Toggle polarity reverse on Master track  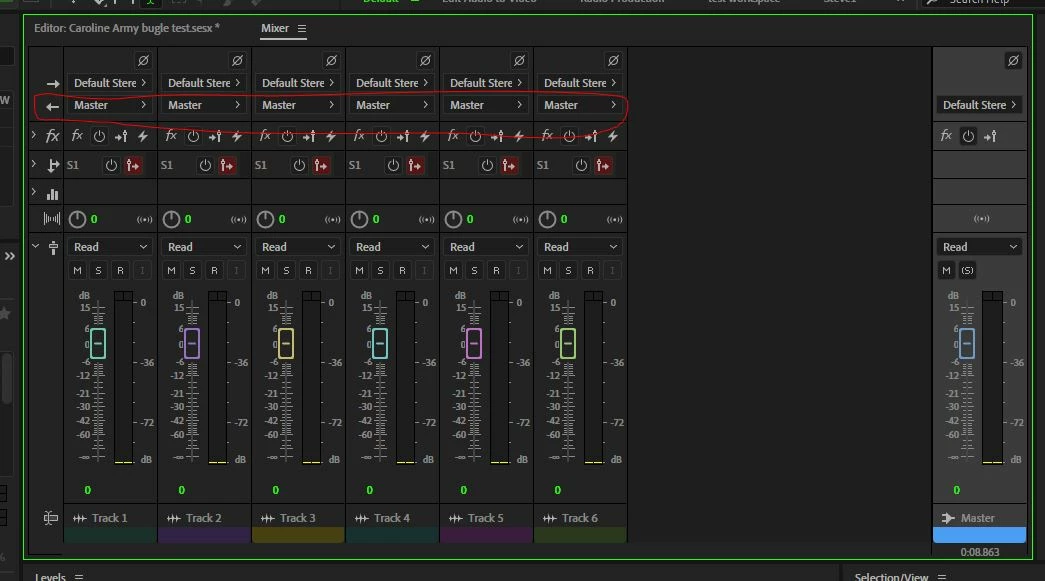coord(1013,61)
